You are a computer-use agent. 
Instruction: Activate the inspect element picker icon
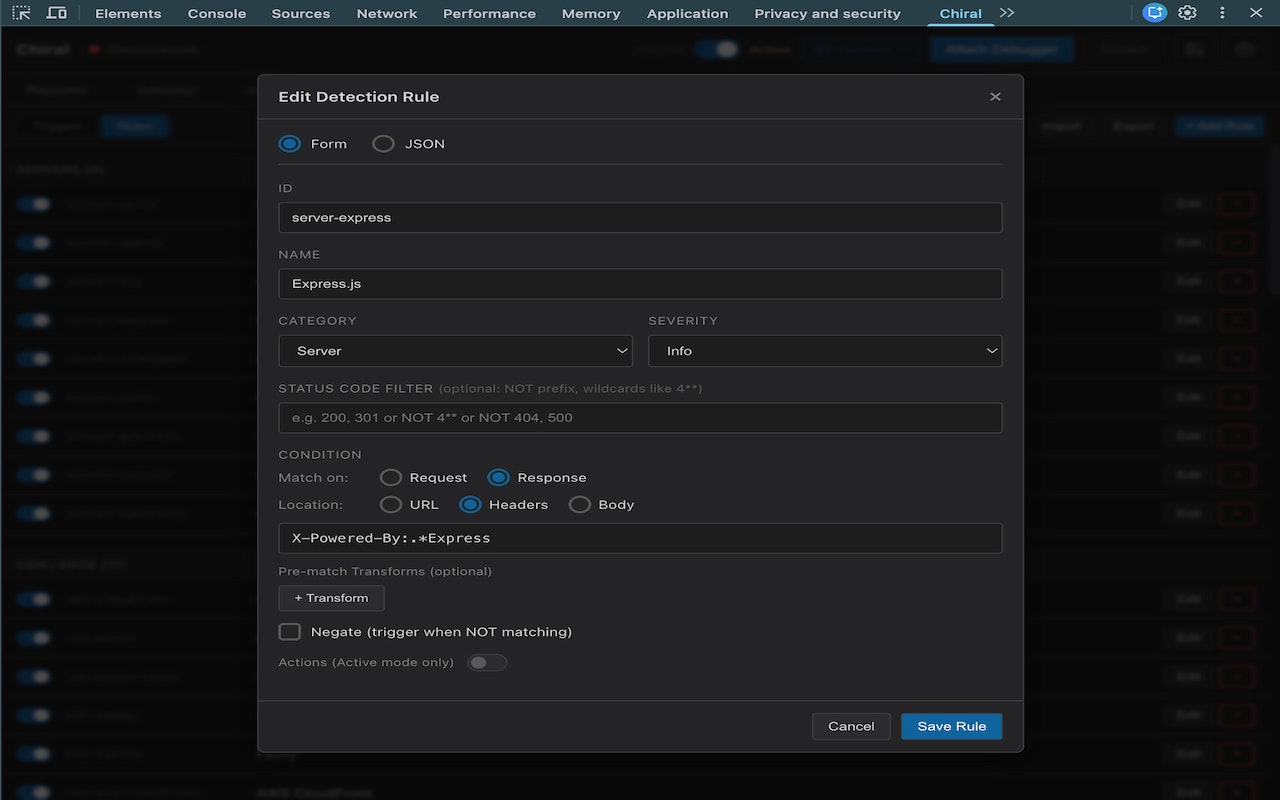tap(22, 13)
